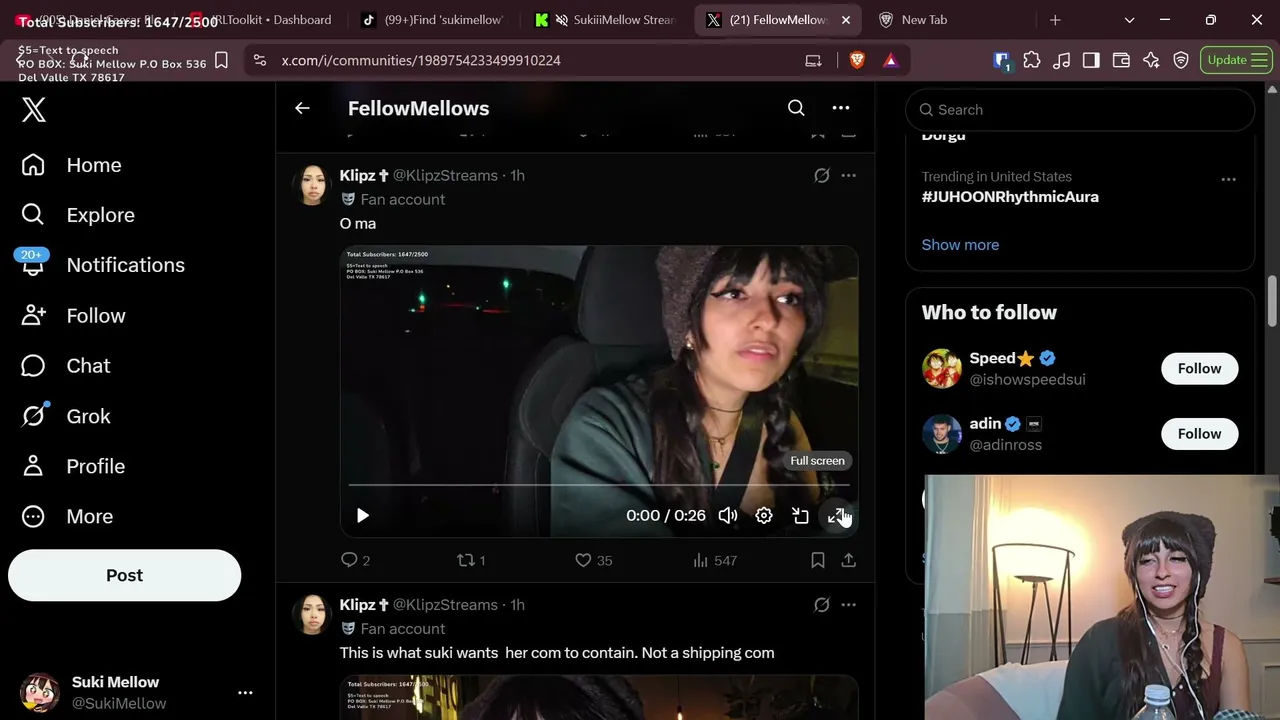Open more options on 'shipping com' post
Viewport: 1280px width, 720px height.
click(848, 604)
